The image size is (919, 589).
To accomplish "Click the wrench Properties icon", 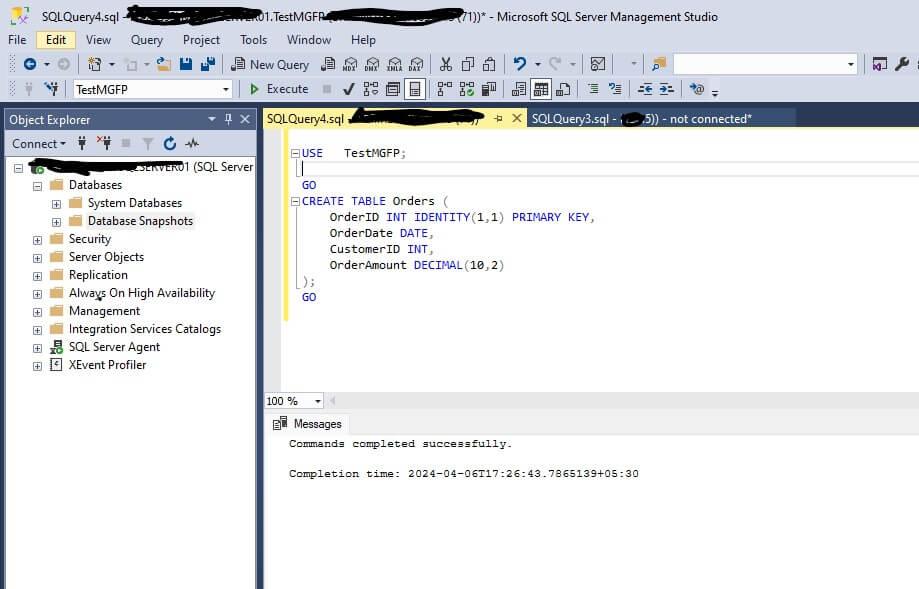I will [x=904, y=64].
